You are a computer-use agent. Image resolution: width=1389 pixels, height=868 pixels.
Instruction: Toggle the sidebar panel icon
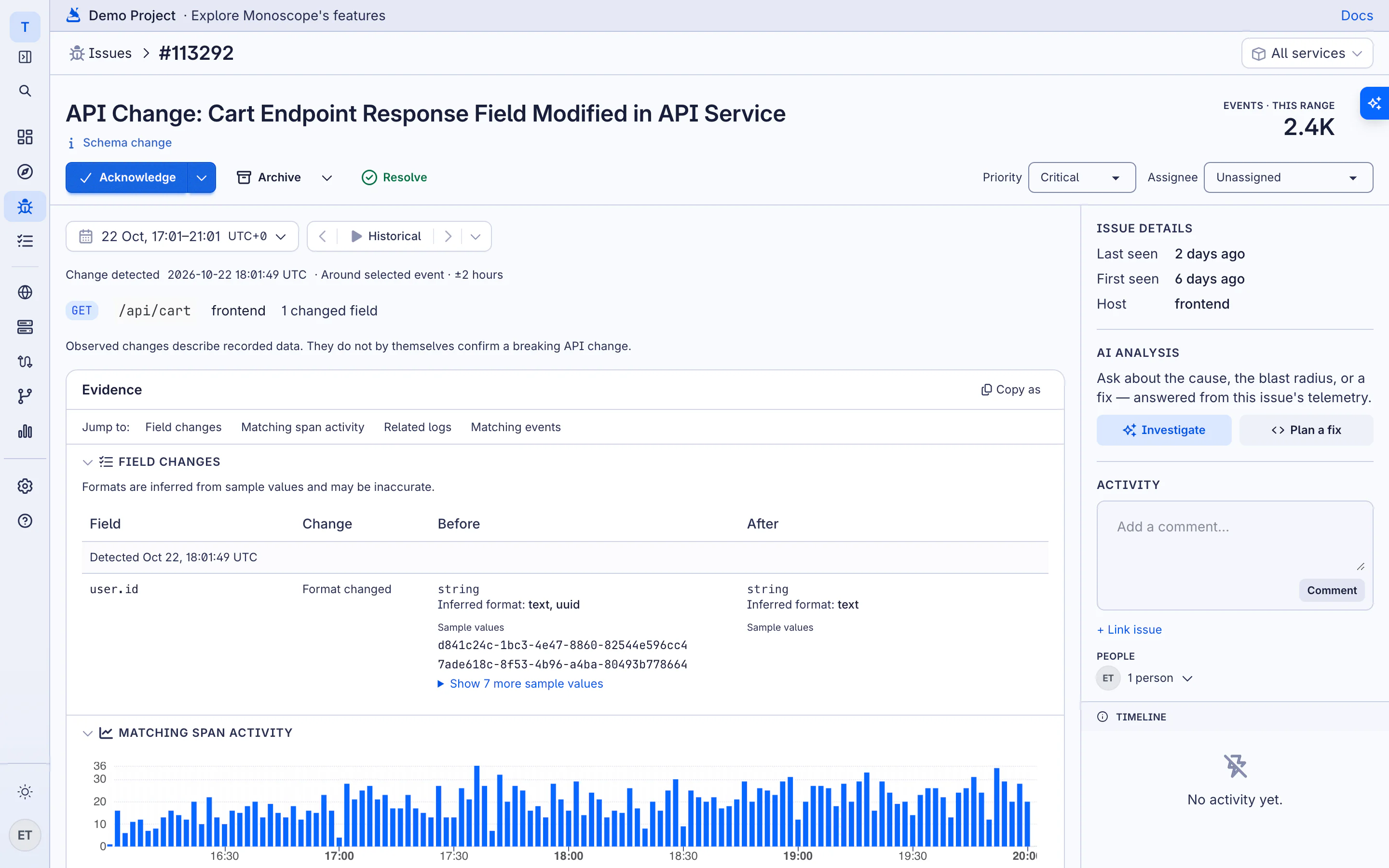(x=25, y=57)
